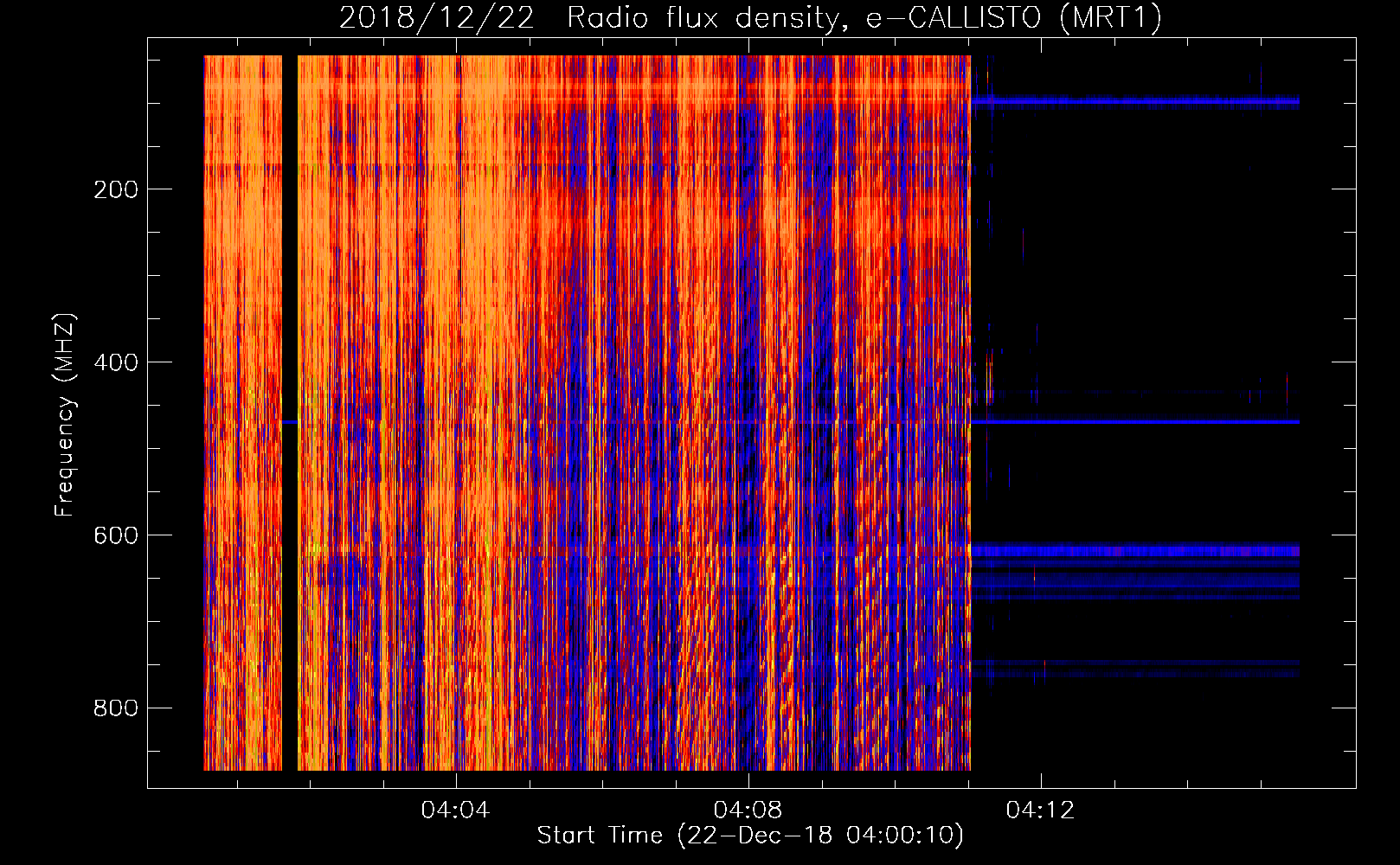This screenshot has width=1400, height=865.
Task: Click the 600 MHz y-axis tick label
Action: [115, 535]
